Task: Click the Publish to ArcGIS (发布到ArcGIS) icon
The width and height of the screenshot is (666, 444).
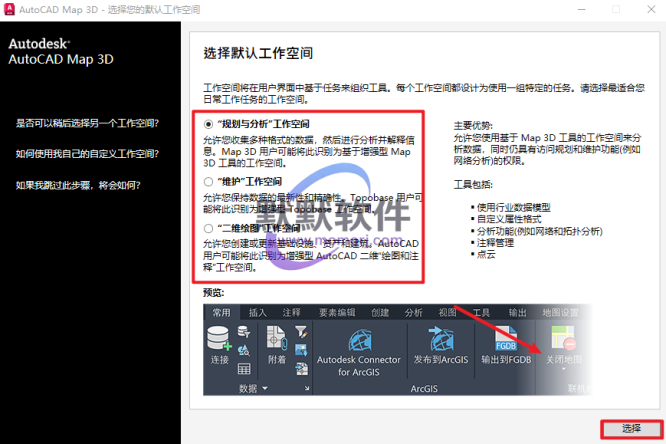Action: click(441, 338)
